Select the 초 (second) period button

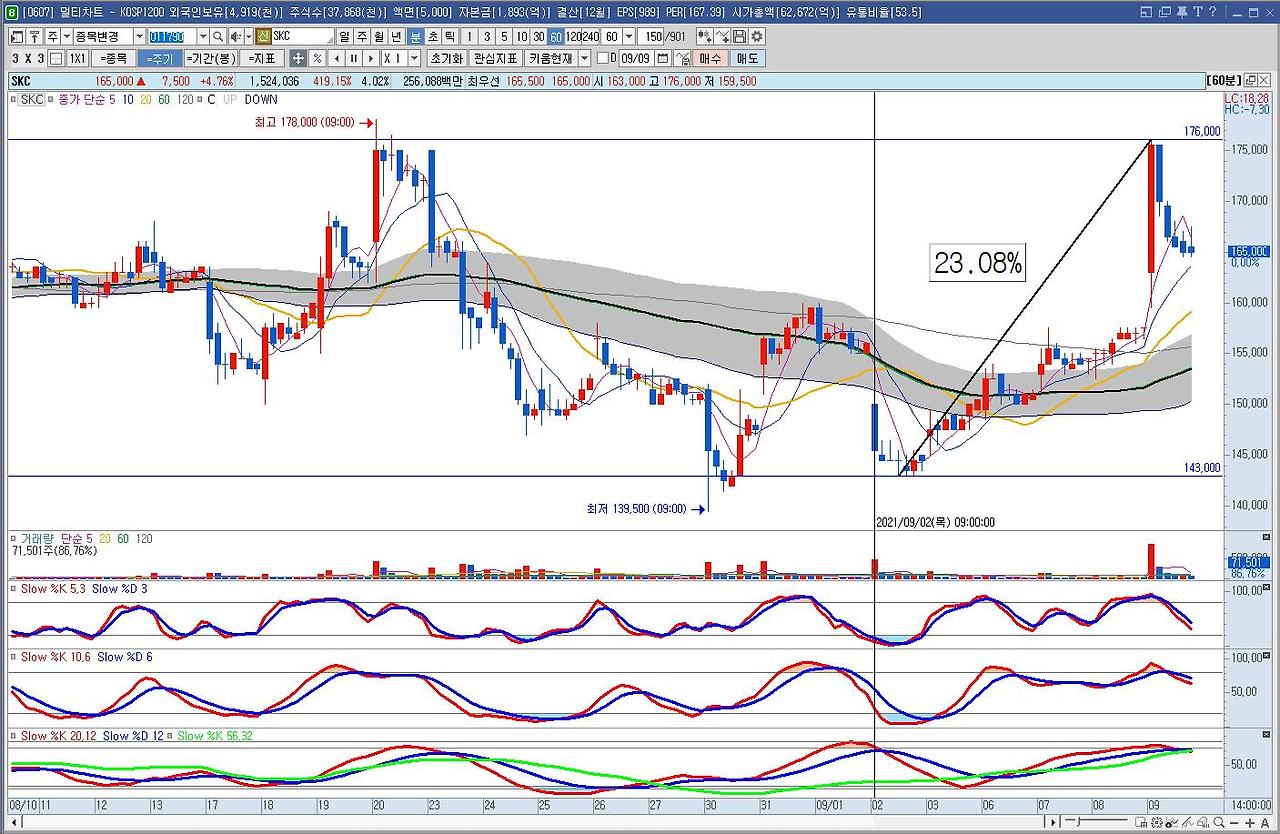[x=433, y=36]
